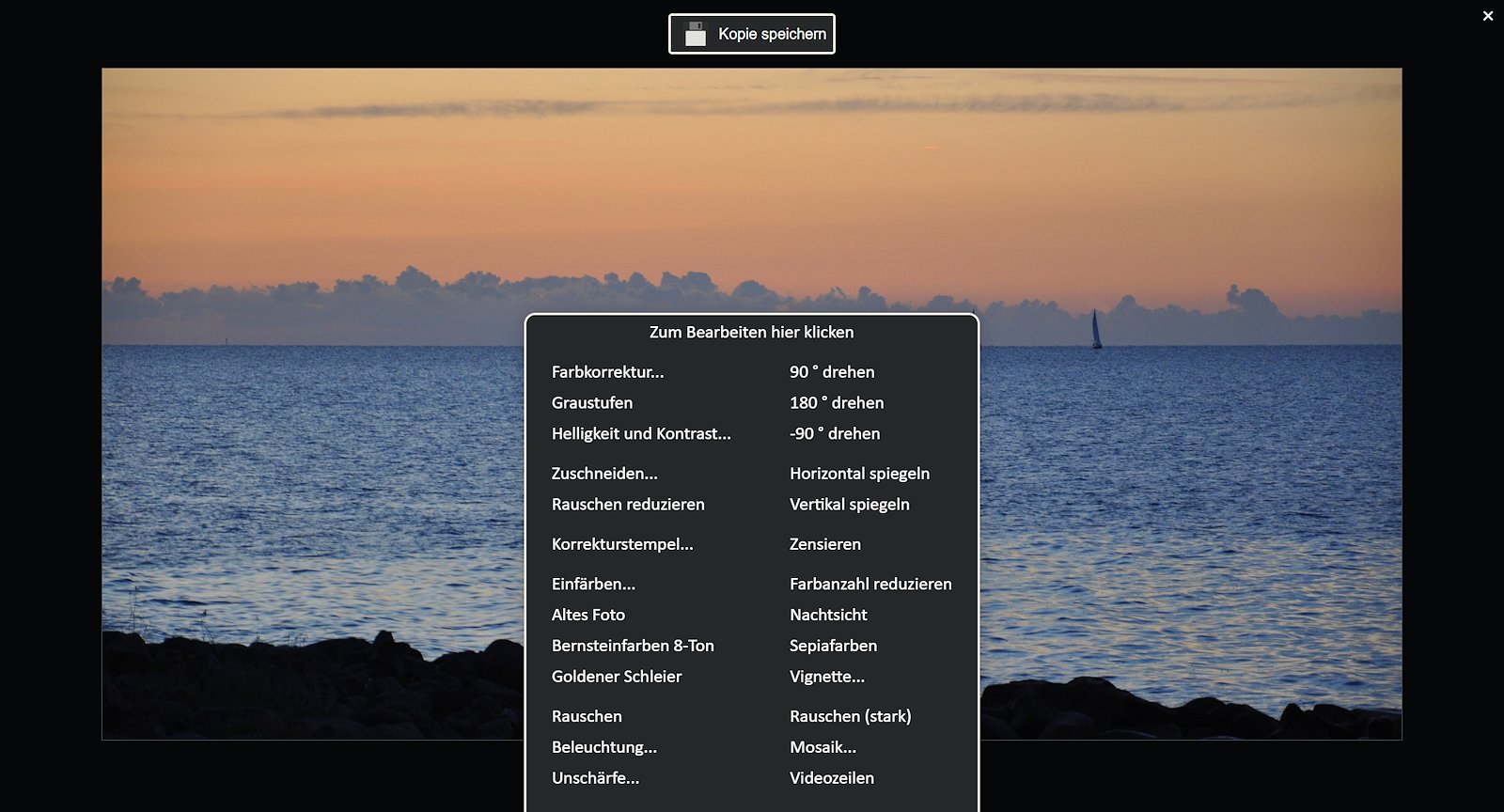Open Vignette effect options
The image size is (1504, 812).
point(827,677)
